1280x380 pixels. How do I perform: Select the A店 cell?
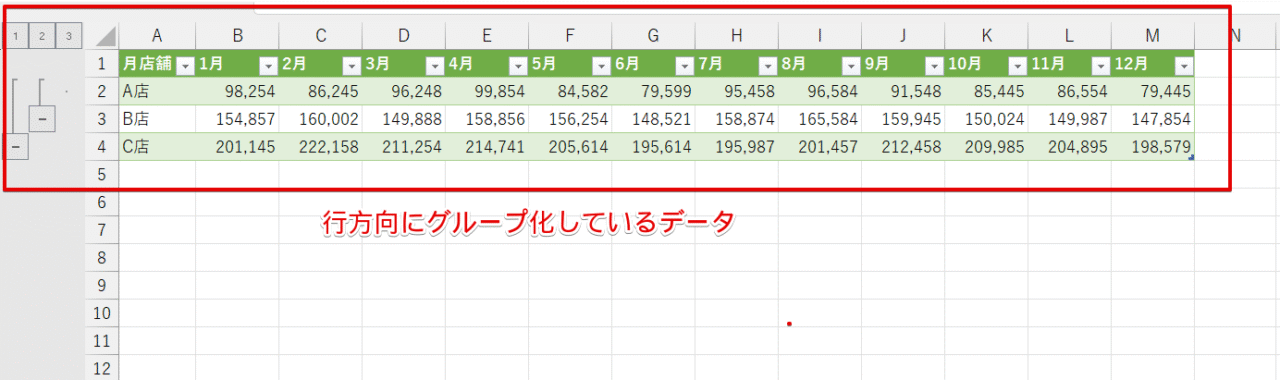(x=157, y=91)
